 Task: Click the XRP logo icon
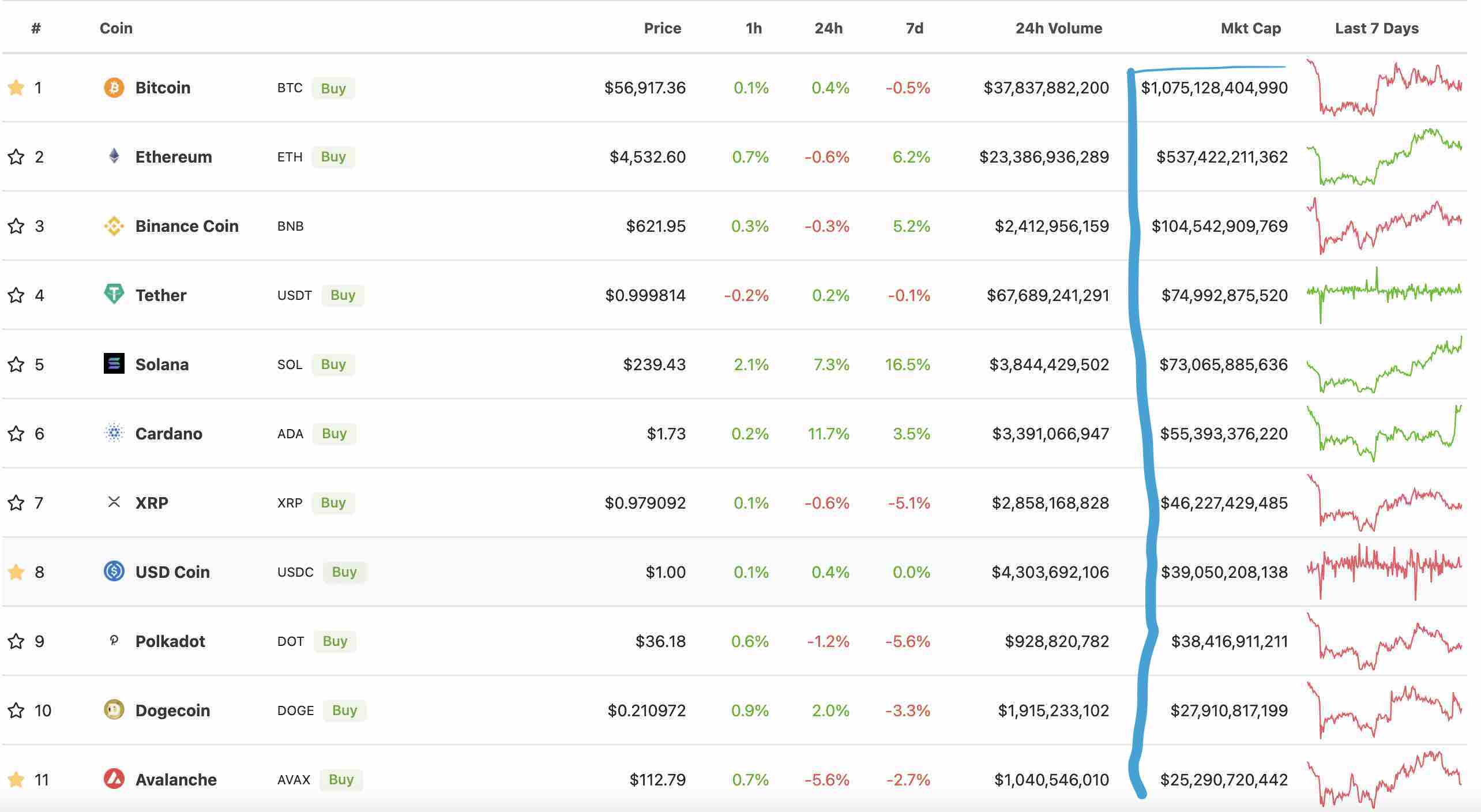(x=114, y=502)
